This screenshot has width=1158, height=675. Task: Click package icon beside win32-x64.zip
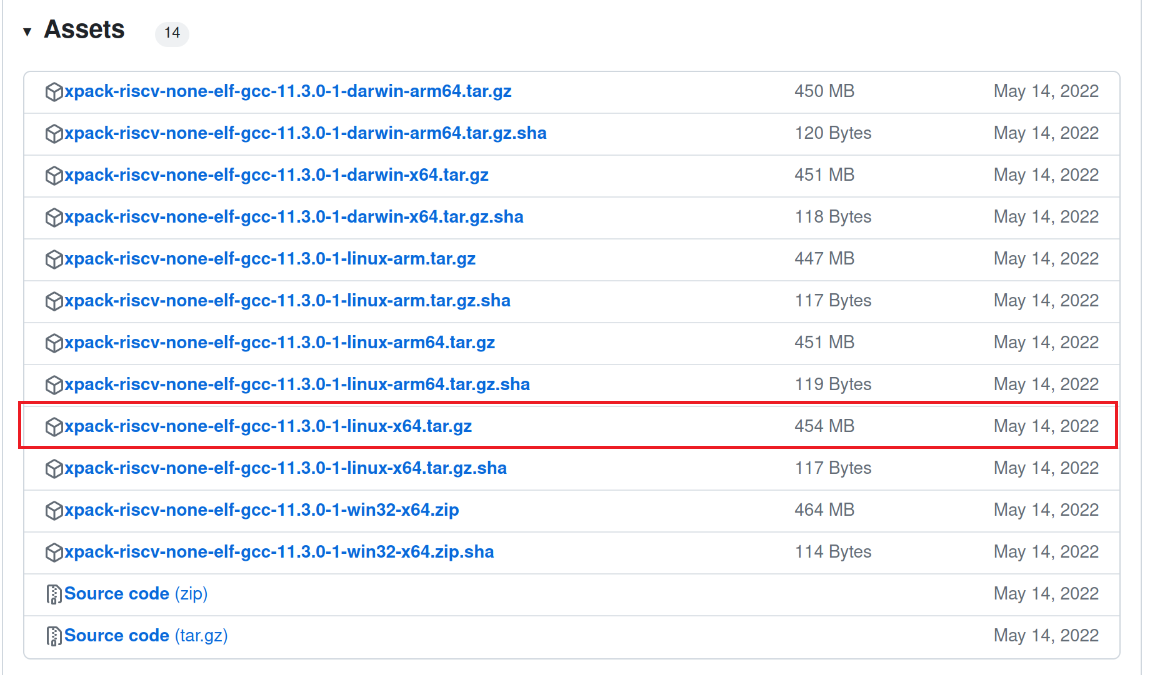54,510
